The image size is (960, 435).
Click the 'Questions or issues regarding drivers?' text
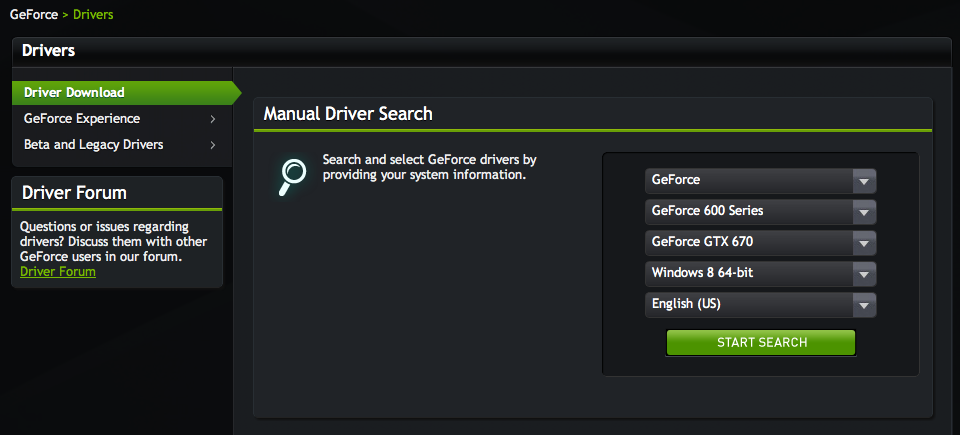[x=113, y=241]
